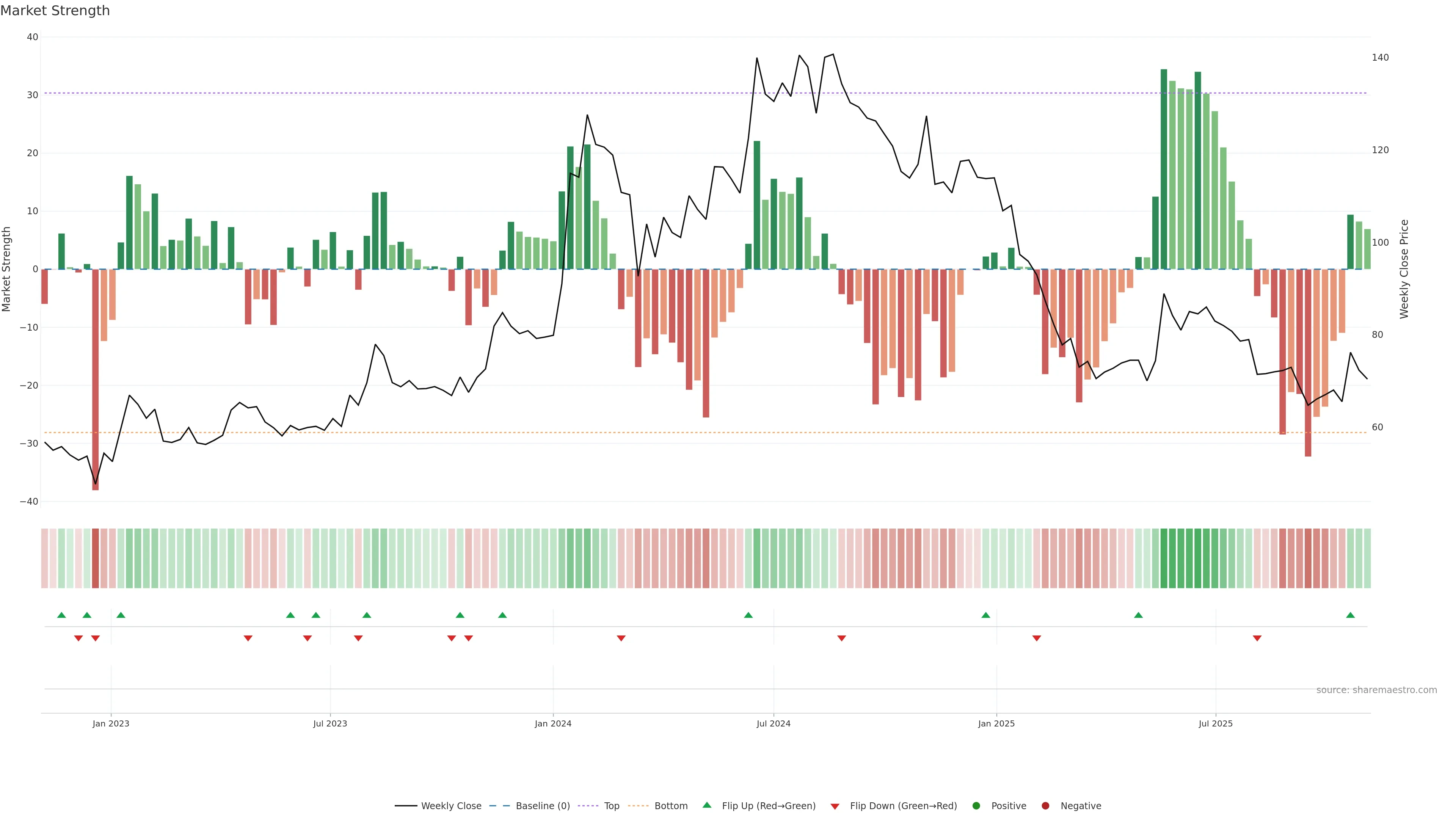
Task: Click the red flip-down triangle just after Jan 2025
Action: (1037, 638)
